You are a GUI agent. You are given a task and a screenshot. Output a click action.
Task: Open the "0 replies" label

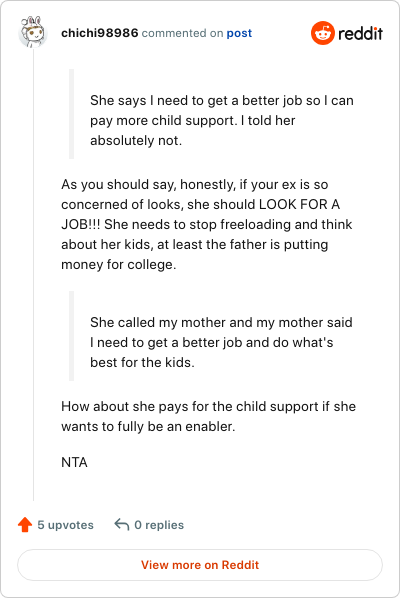pyautogui.click(x=159, y=525)
